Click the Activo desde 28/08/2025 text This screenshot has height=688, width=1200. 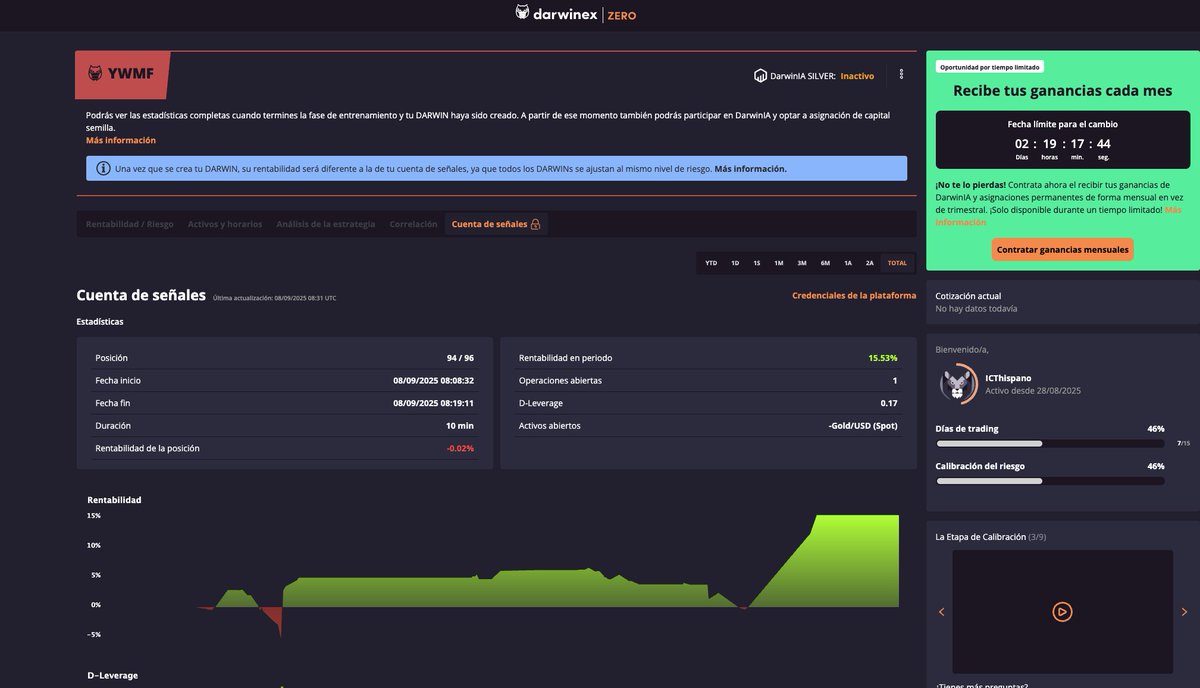tap(1033, 390)
